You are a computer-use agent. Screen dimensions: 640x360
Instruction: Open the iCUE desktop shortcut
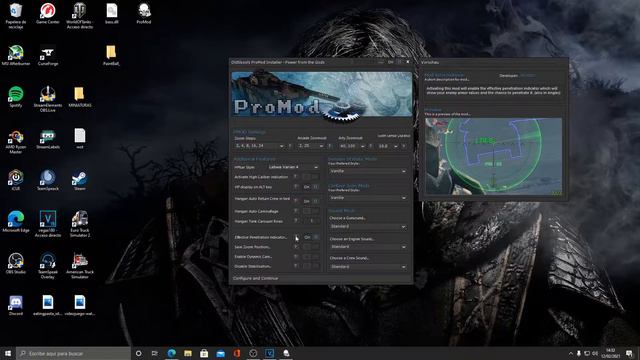click(16, 180)
